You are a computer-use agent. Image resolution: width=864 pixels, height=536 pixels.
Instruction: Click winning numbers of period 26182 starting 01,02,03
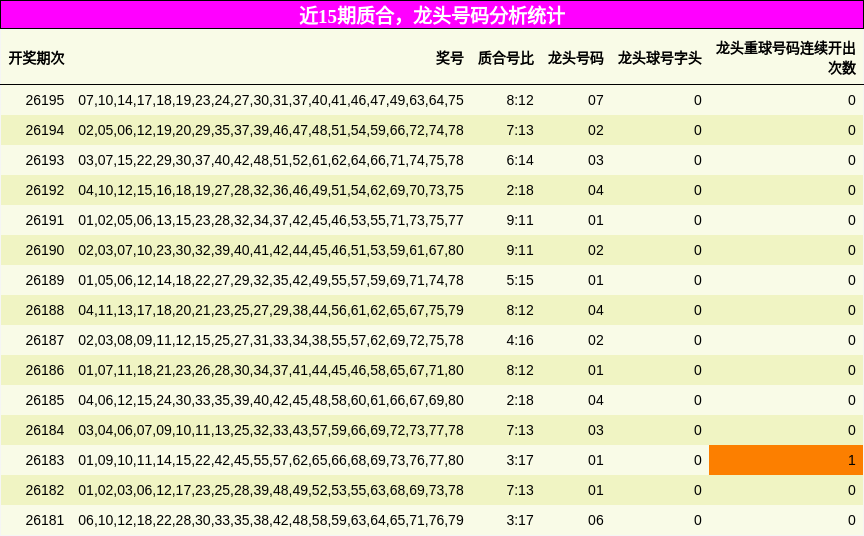coord(271,490)
